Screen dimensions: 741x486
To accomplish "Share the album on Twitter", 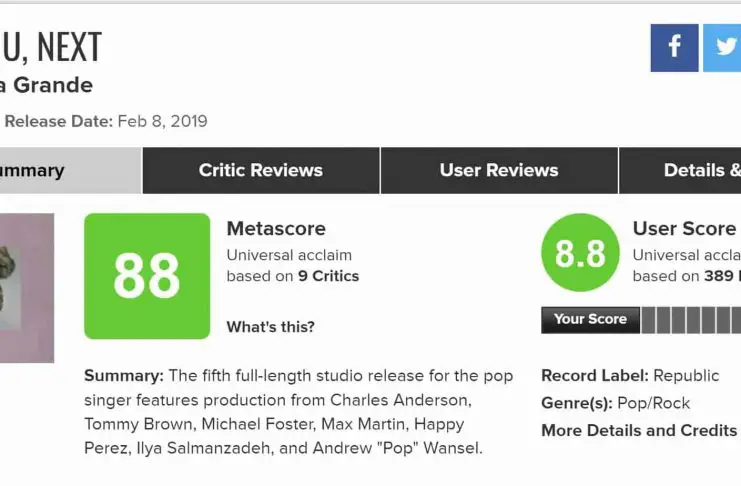I will 724,48.
